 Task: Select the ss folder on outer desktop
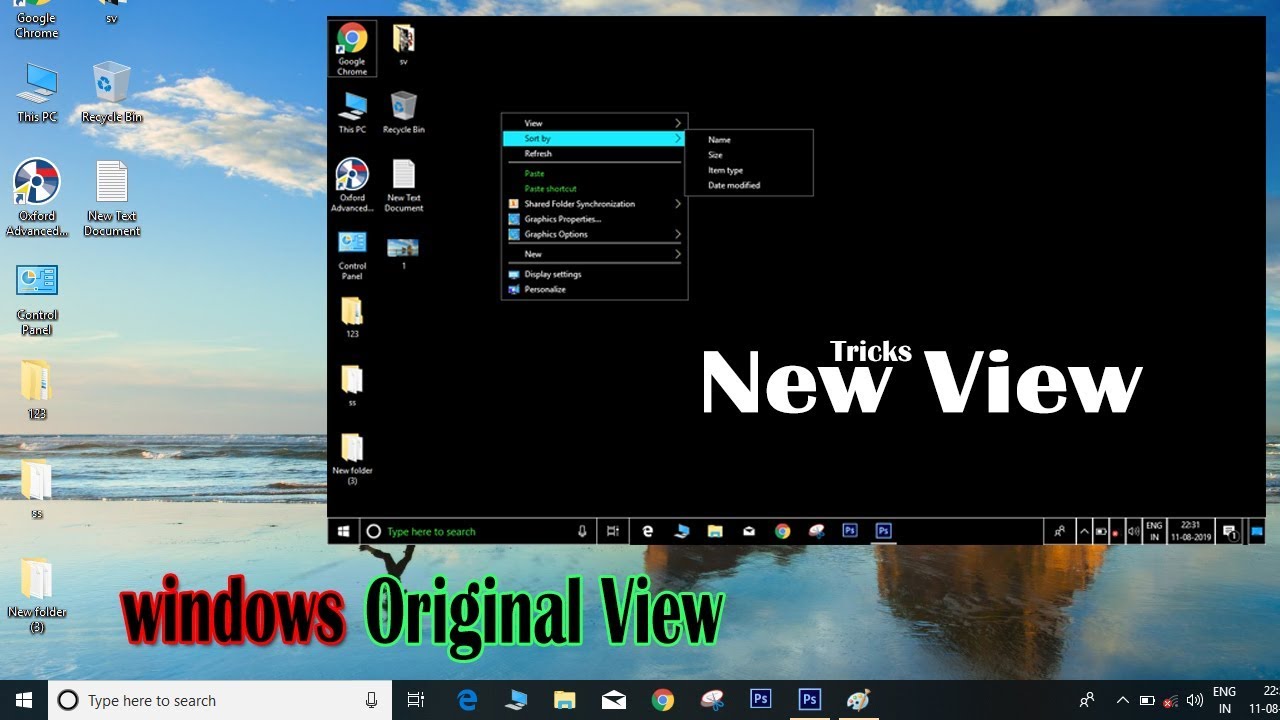[37, 490]
